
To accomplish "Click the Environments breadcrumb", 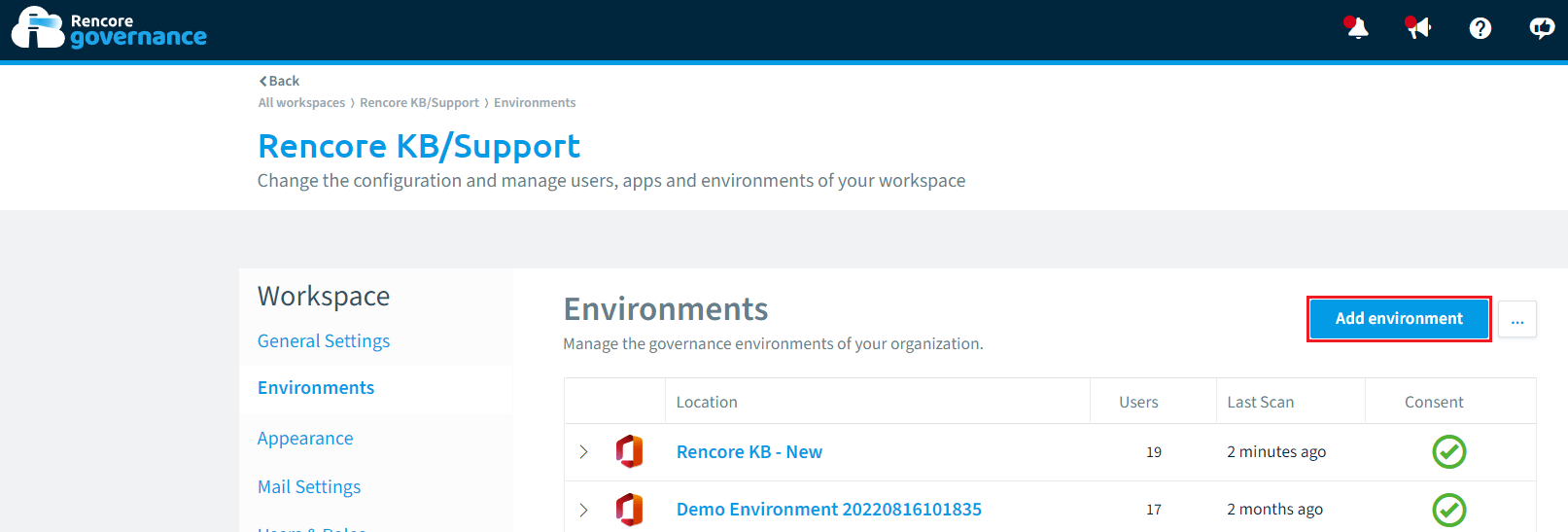I will pyautogui.click(x=535, y=103).
